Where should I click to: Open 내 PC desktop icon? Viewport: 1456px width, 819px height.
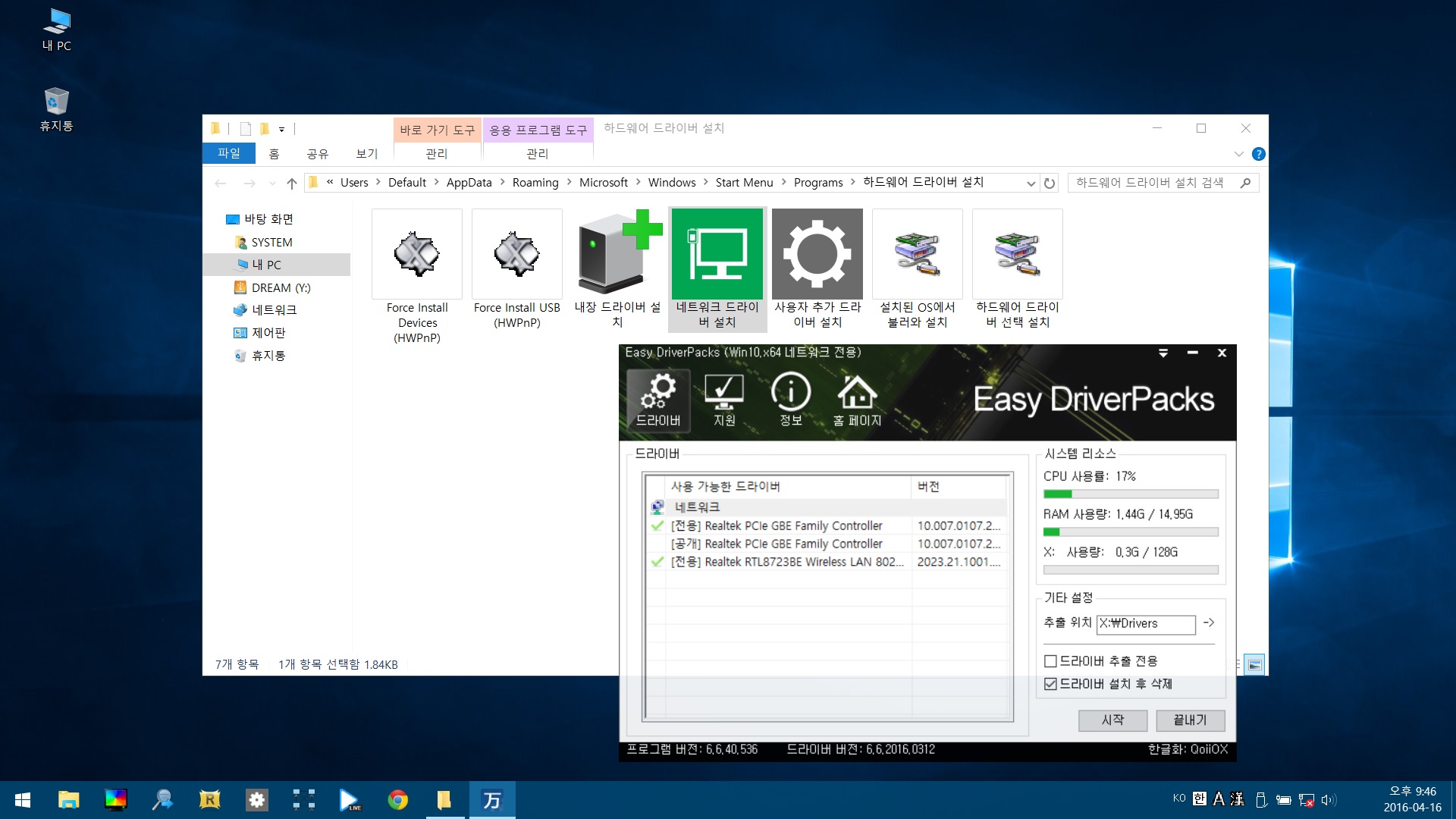pos(57,30)
